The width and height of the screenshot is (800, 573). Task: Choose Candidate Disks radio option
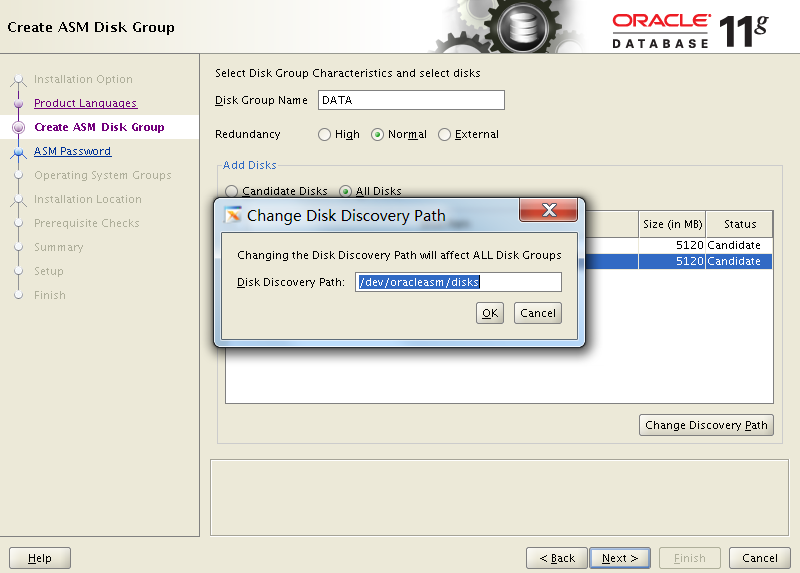[231, 191]
